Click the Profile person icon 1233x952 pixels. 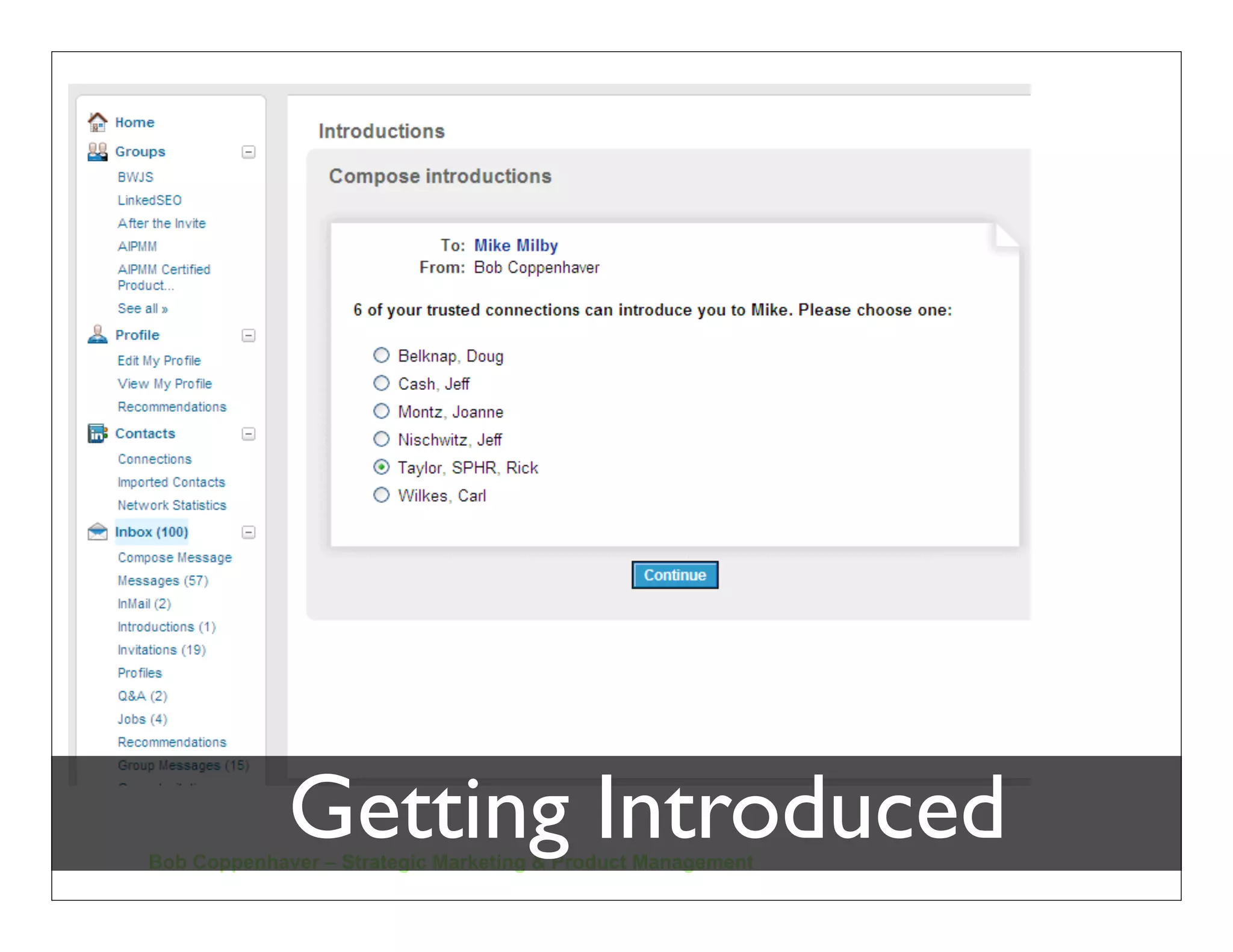click(x=98, y=335)
